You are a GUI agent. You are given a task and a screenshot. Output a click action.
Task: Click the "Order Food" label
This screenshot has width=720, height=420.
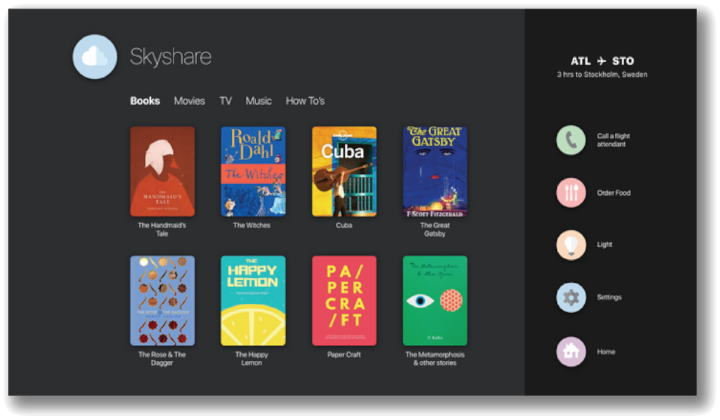pyautogui.click(x=613, y=193)
